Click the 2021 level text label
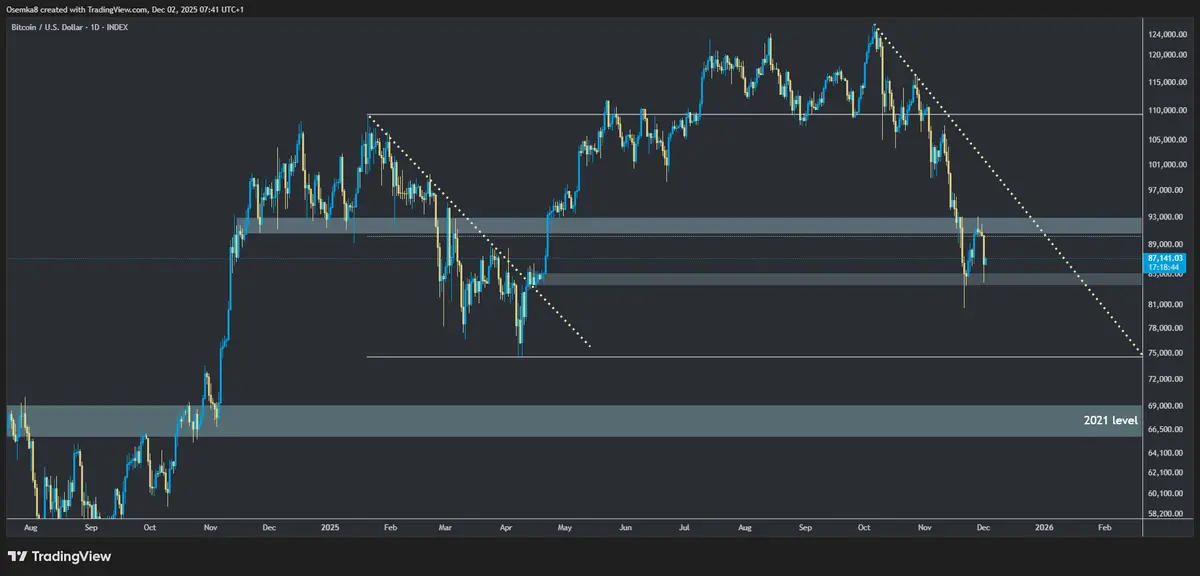Screen dimensions: 1200x576 (x=1110, y=421)
